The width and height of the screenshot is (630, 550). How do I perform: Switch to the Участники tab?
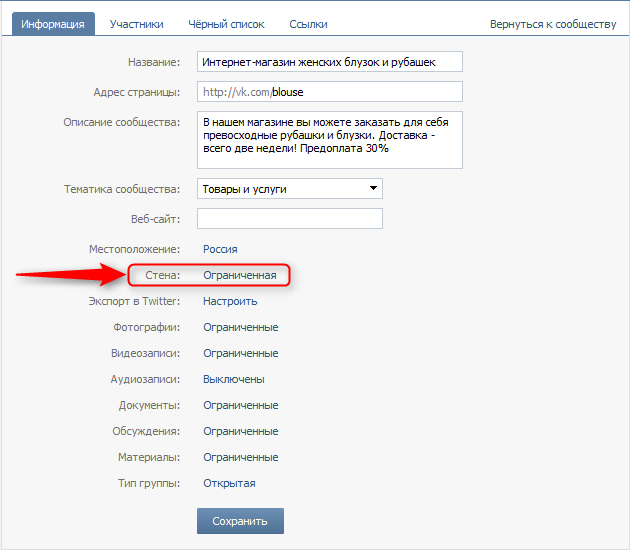[137, 24]
